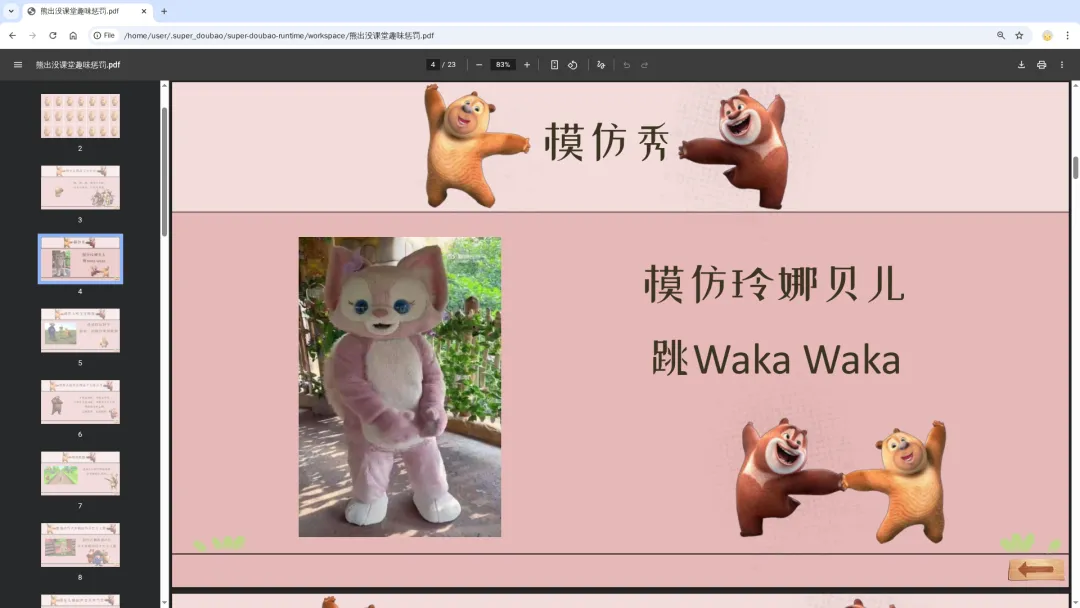The image size is (1080, 608).
Task: Click the browser zoom magnifier icon
Action: click(1001, 35)
